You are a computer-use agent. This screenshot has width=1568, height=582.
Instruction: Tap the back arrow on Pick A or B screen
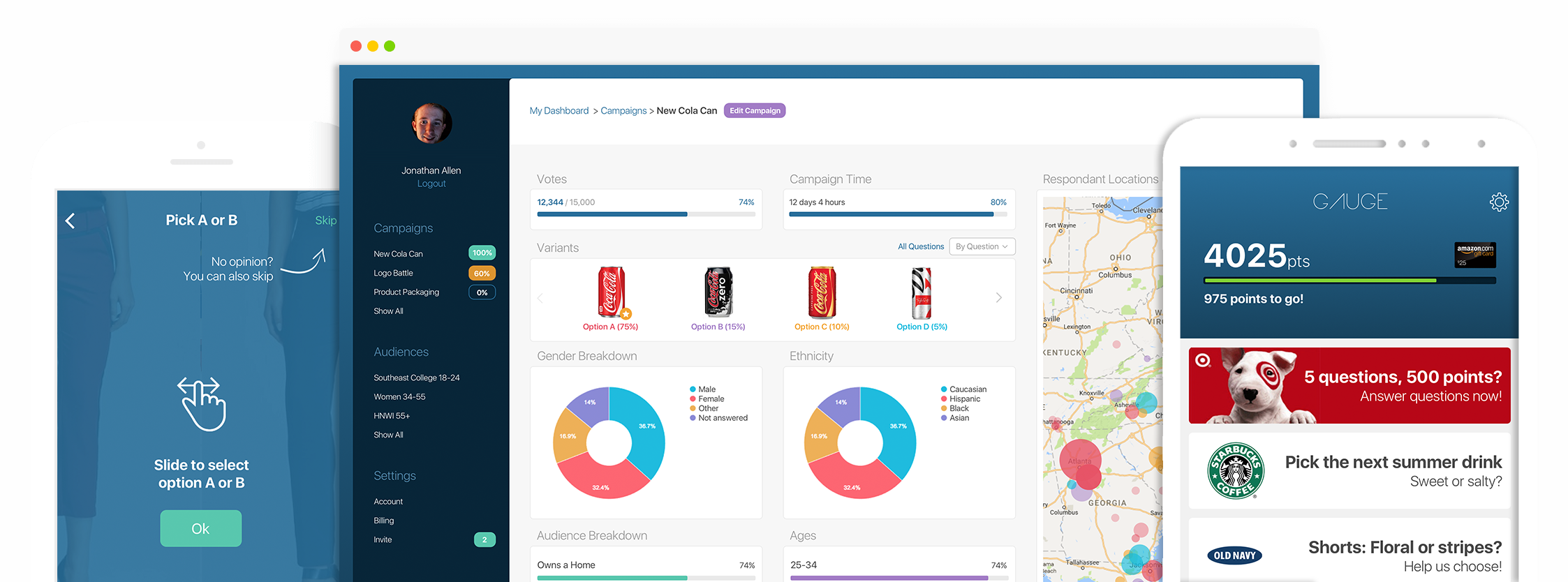pos(70,221)
